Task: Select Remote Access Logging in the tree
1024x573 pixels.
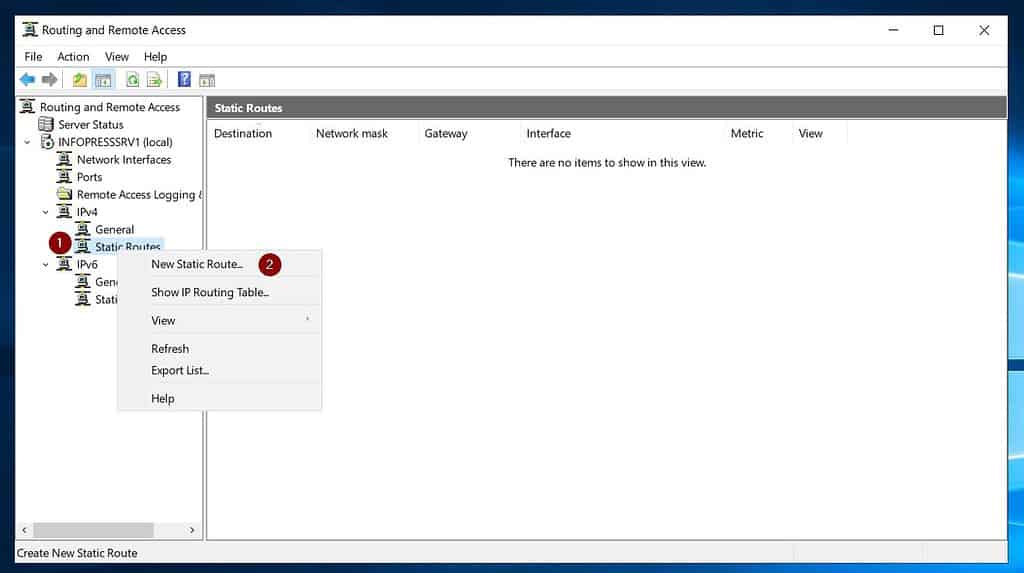Action: (x=139, y=195)
